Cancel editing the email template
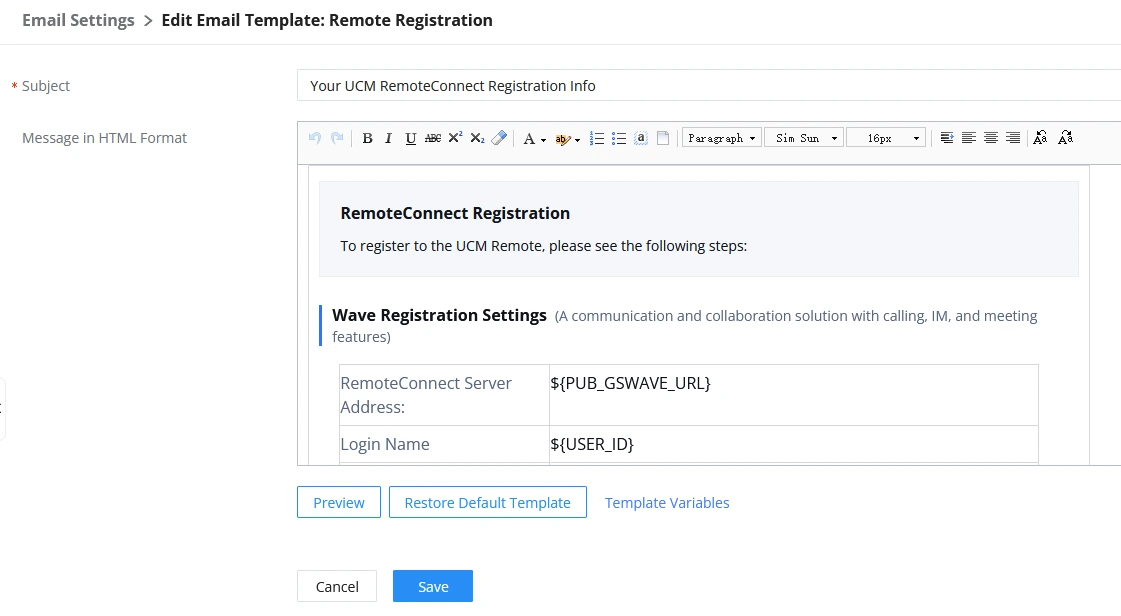This screenshot has height=616, width=1121. [337, 587]
